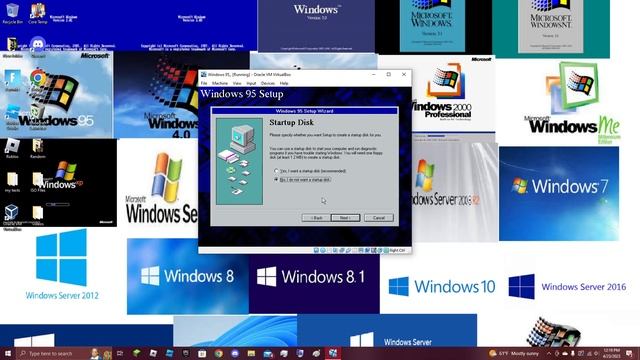The width and height of the screenshot is (640, 360).
Task: Open the Help menu in VirtualBox
Action: point(284,83)
